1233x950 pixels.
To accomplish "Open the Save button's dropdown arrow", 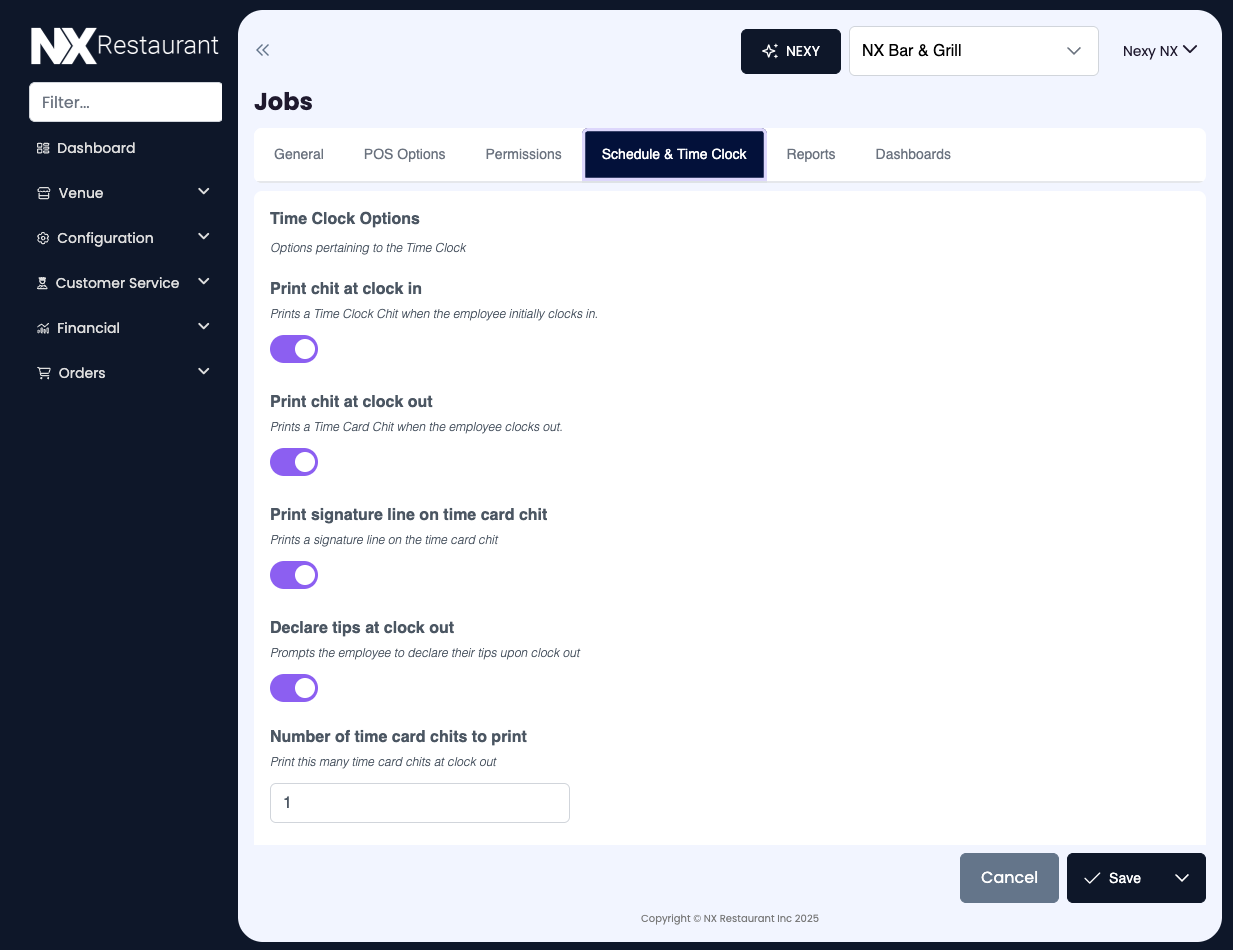I will (1181, 877).
